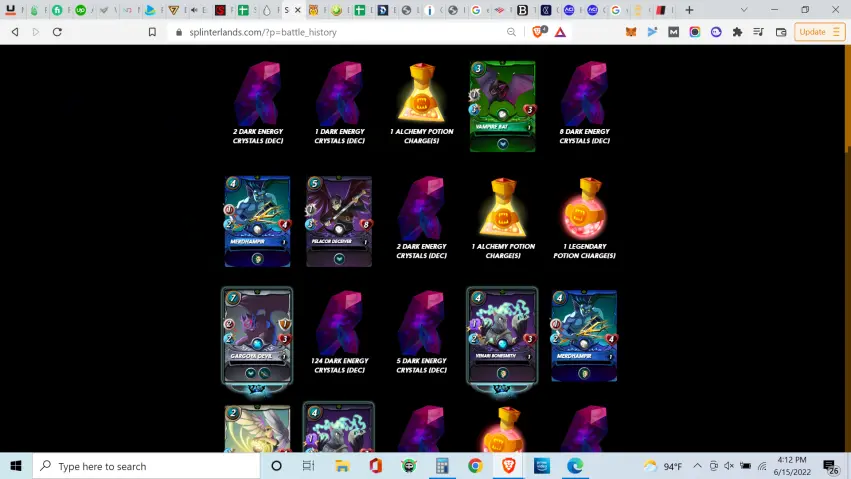Image resolution: width=851 pixels, height=479 pixels.
Task: Open the Windows Start menu
Action: [16, 466]
